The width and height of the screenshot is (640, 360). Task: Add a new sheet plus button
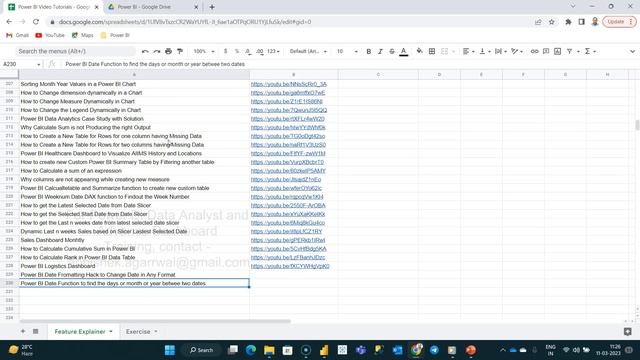(23, 331)
